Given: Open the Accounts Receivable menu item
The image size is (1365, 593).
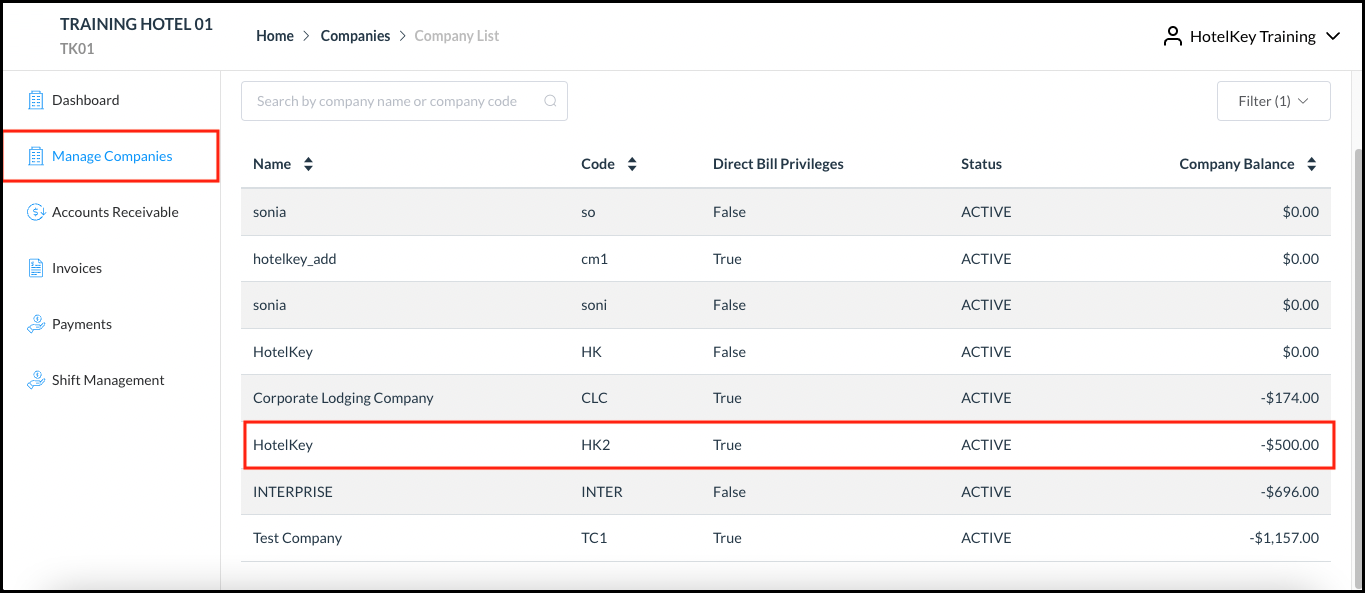Looking at the screenshot, I should [115, 212].
